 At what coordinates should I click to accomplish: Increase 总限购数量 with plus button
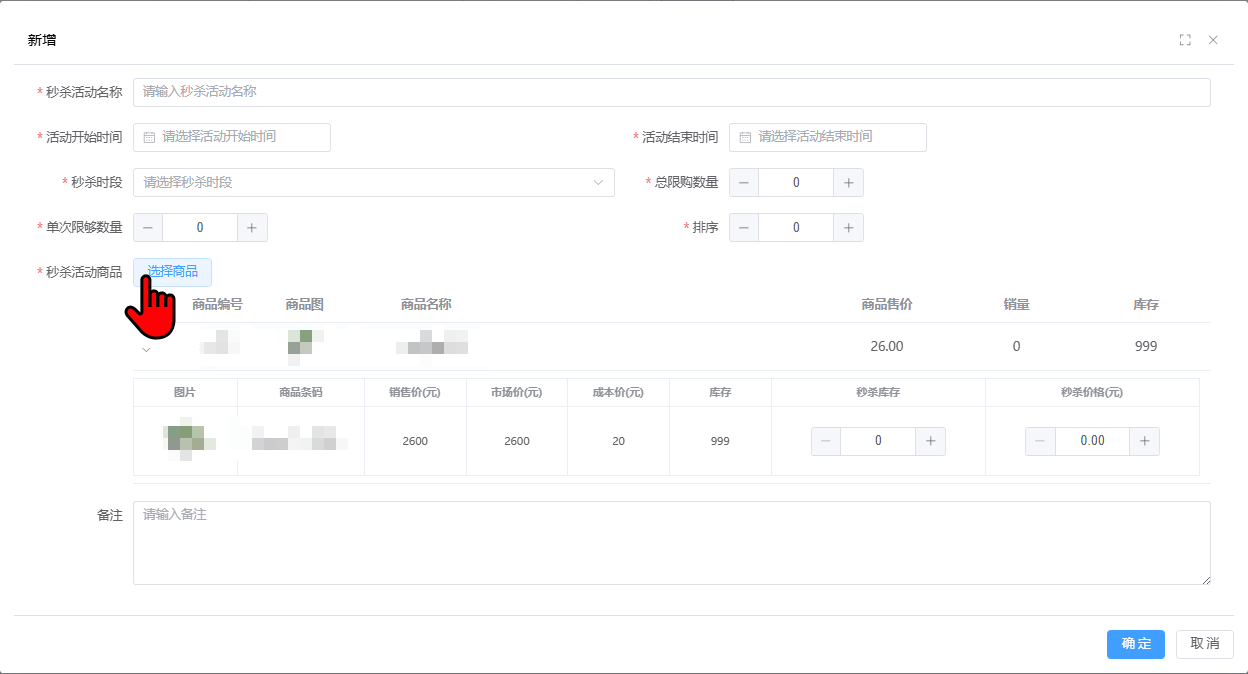click(848, 183)
